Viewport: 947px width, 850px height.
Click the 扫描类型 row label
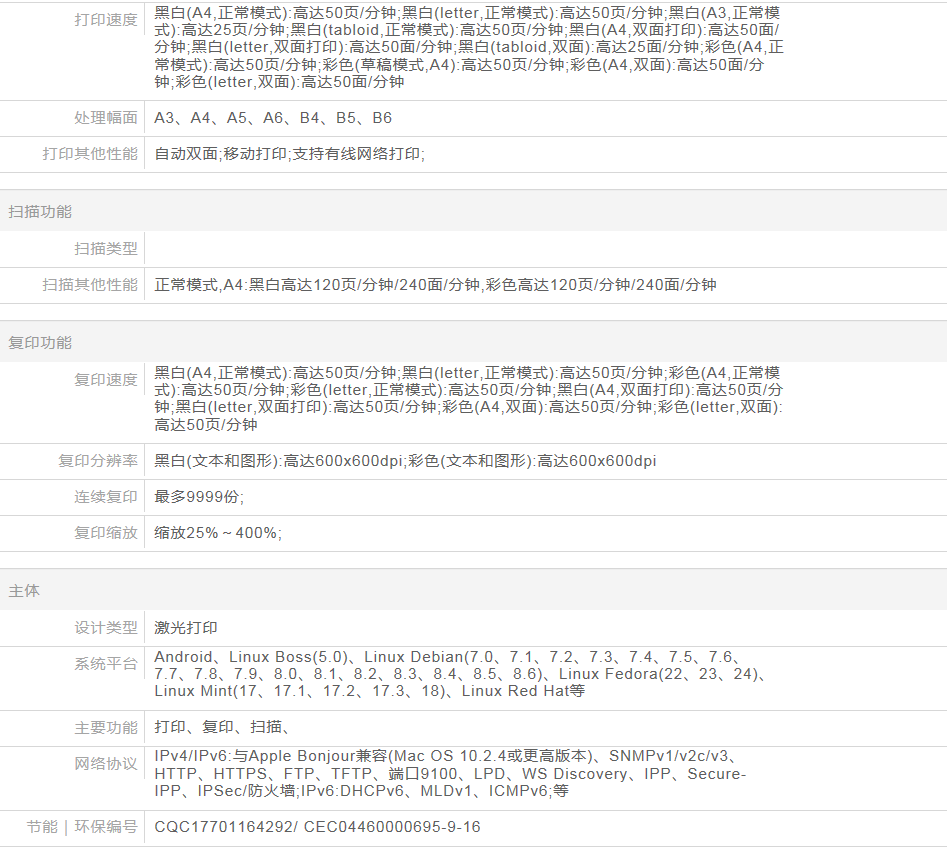click(106, 249)
